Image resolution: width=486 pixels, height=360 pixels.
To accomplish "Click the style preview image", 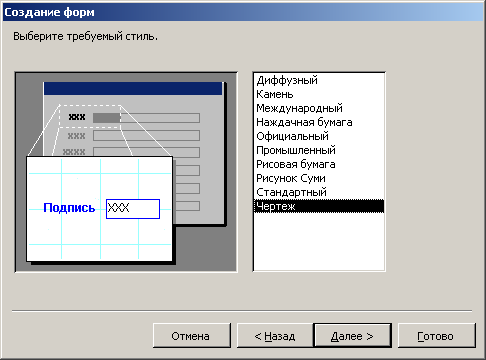I will coord(126,172).
